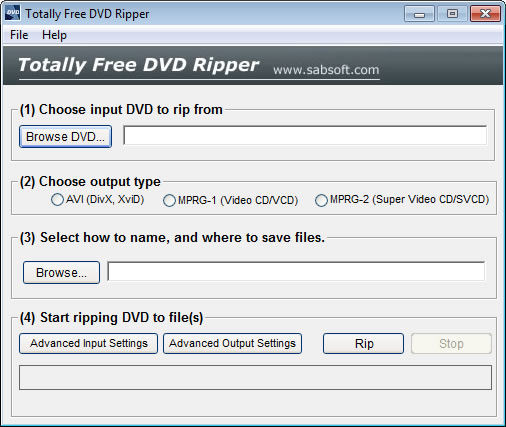Focus the input DVD path field
The height and width of the screenshot is (427, 506).
click(305, 135)
